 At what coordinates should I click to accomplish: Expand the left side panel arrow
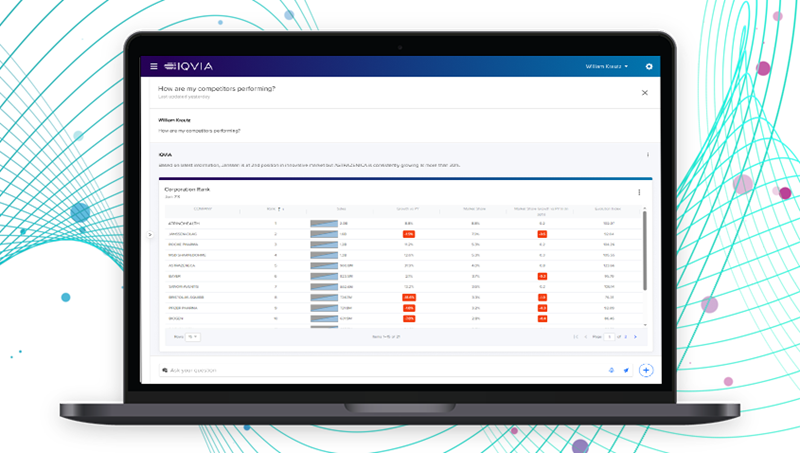[x=150, y=235]
